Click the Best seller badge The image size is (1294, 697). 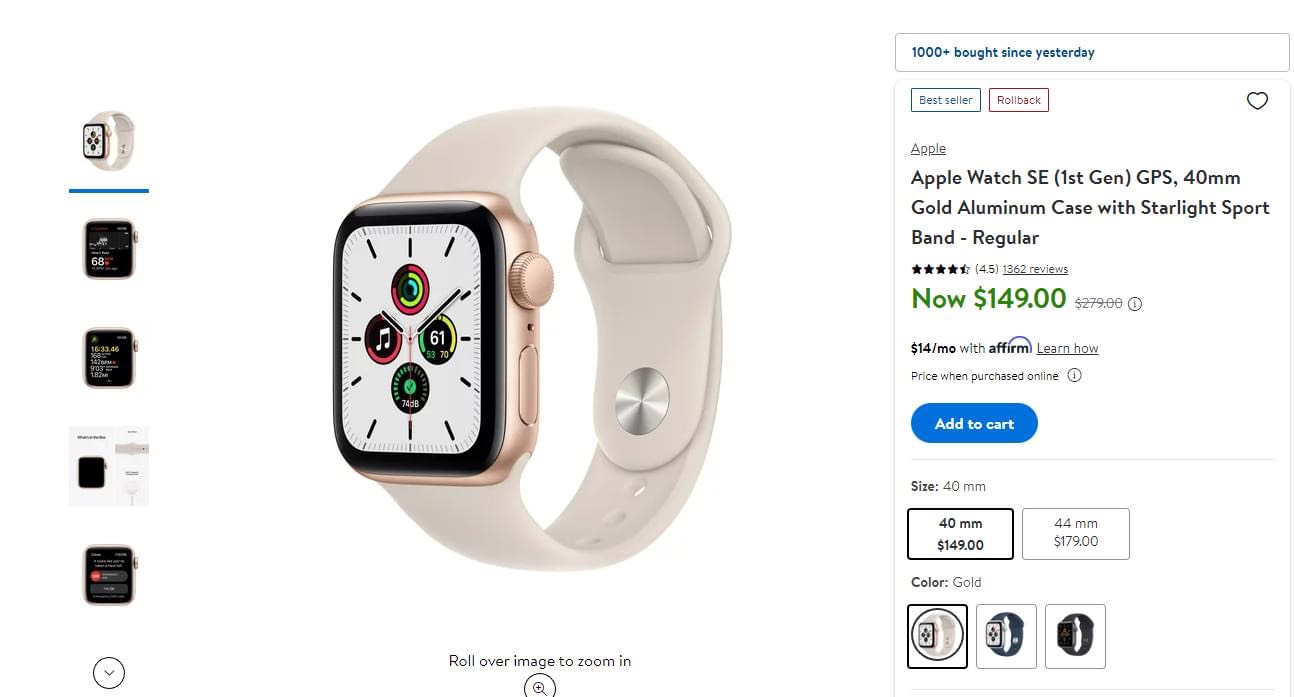click(945, 100)
